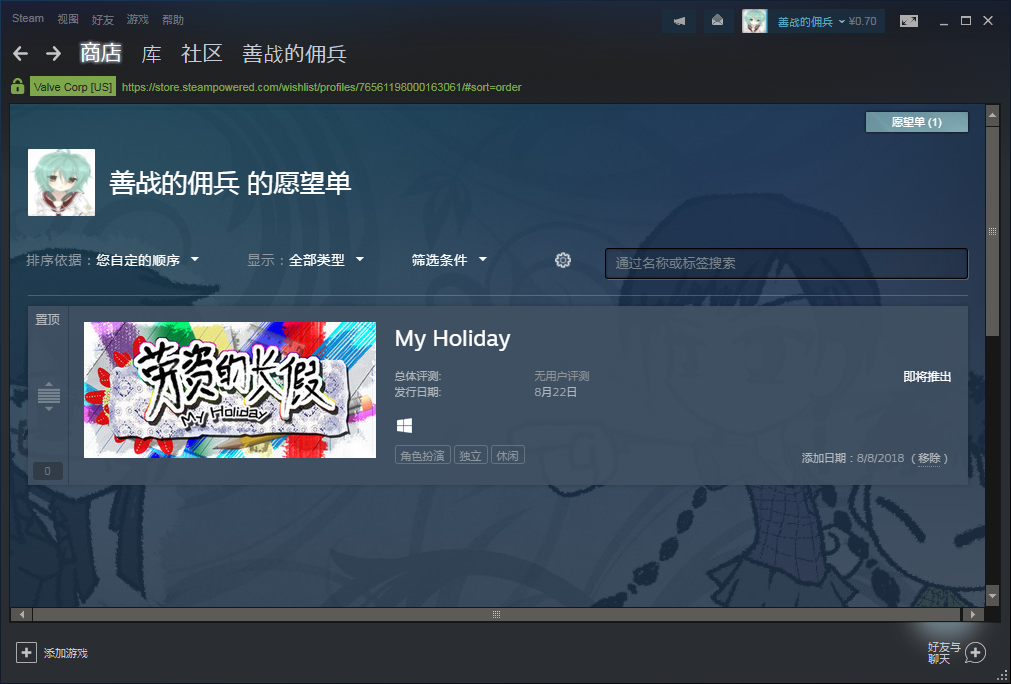Click the vertical scrollbar thumb
Viewport: 1011px width, 684px height.
[x=992, y=232]
